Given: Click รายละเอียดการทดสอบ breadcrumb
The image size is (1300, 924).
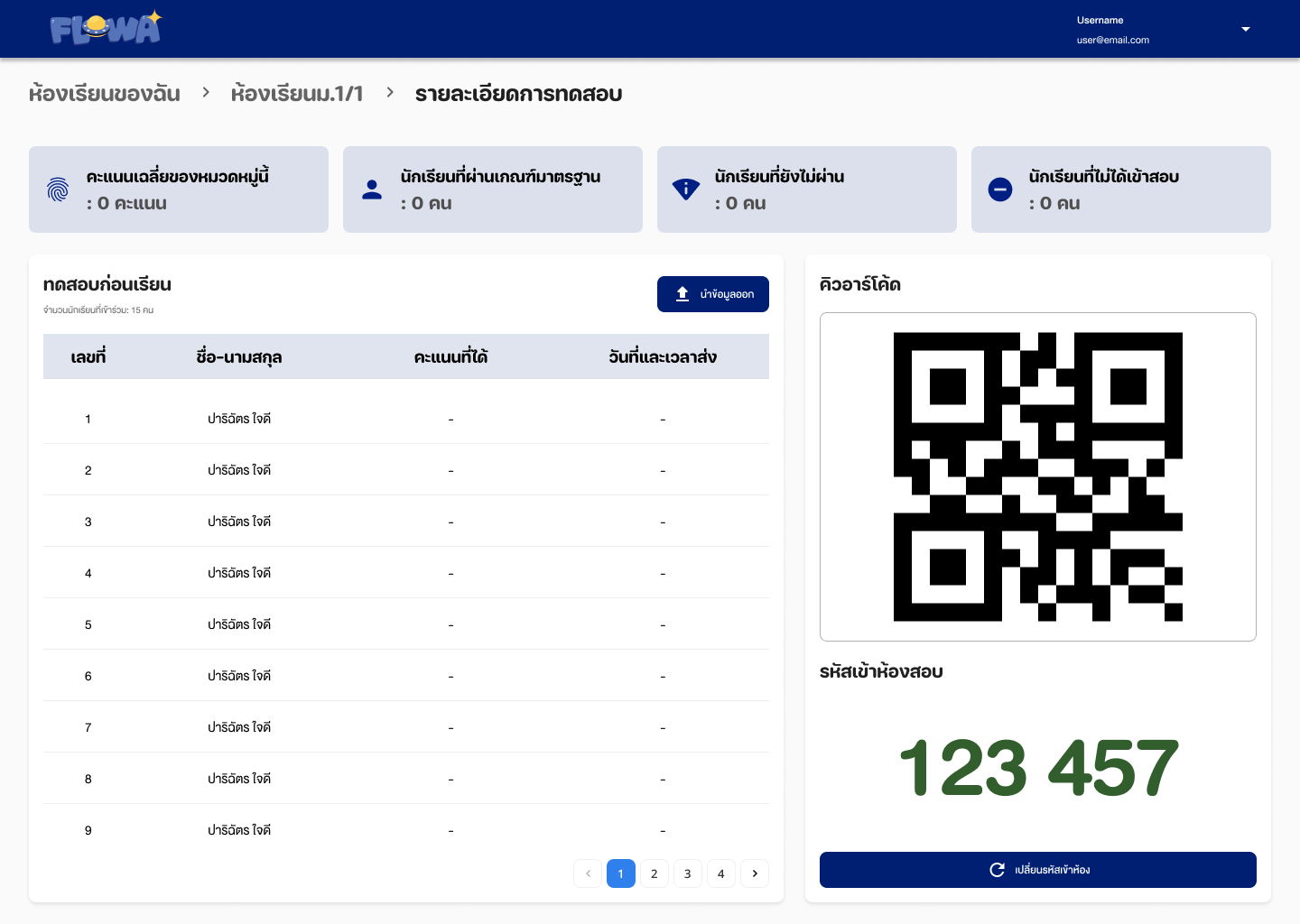Looking at the screenshot, I should (518, 94).
